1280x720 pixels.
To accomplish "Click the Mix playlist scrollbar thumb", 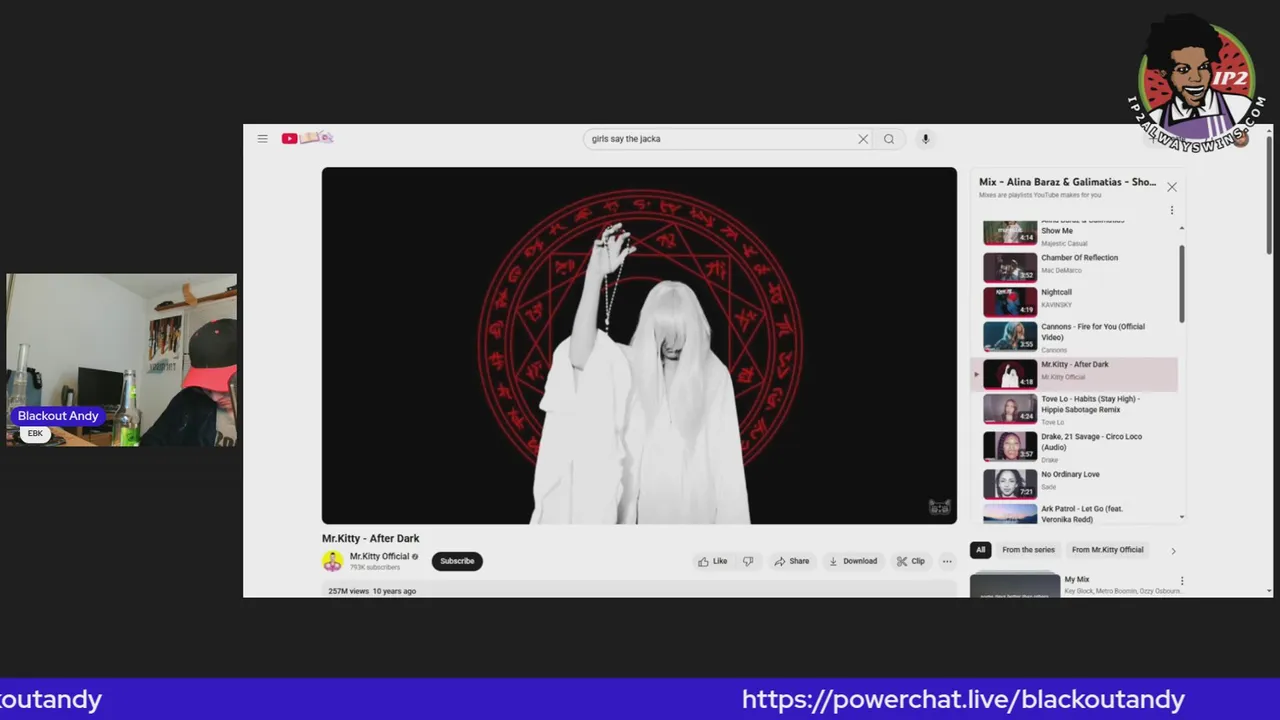I will (x=1182, y=283).
